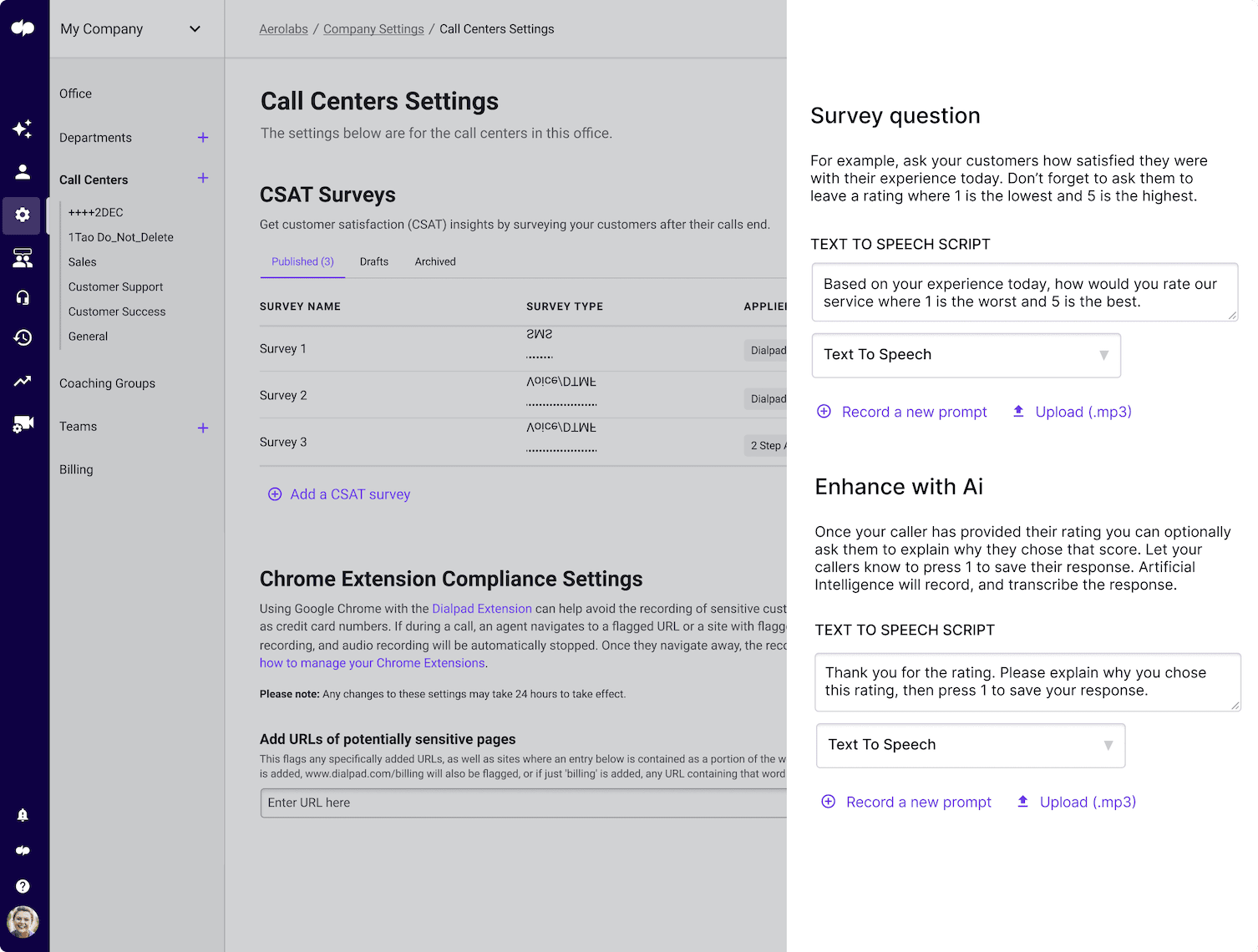Open the Survey 3 row

[523, 442]
